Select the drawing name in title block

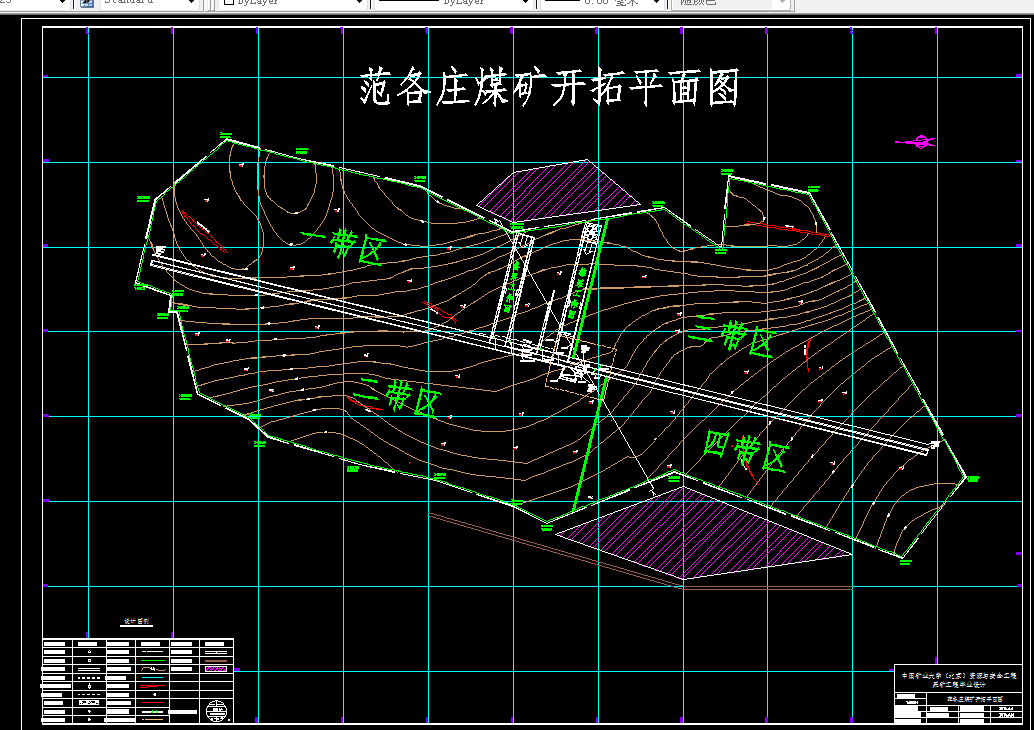975,698
